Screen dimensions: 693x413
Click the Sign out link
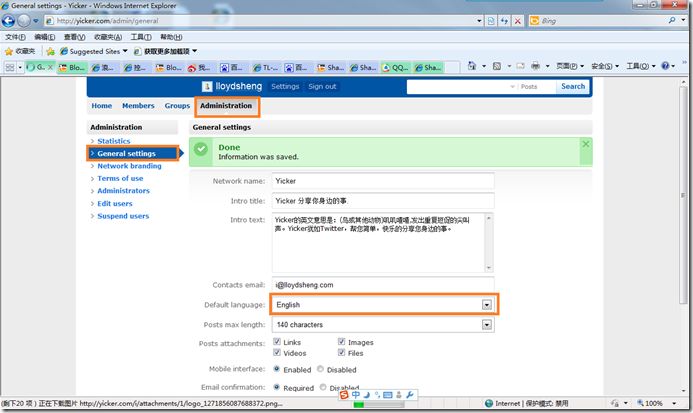pyautogui.click(x=322, y=87)
